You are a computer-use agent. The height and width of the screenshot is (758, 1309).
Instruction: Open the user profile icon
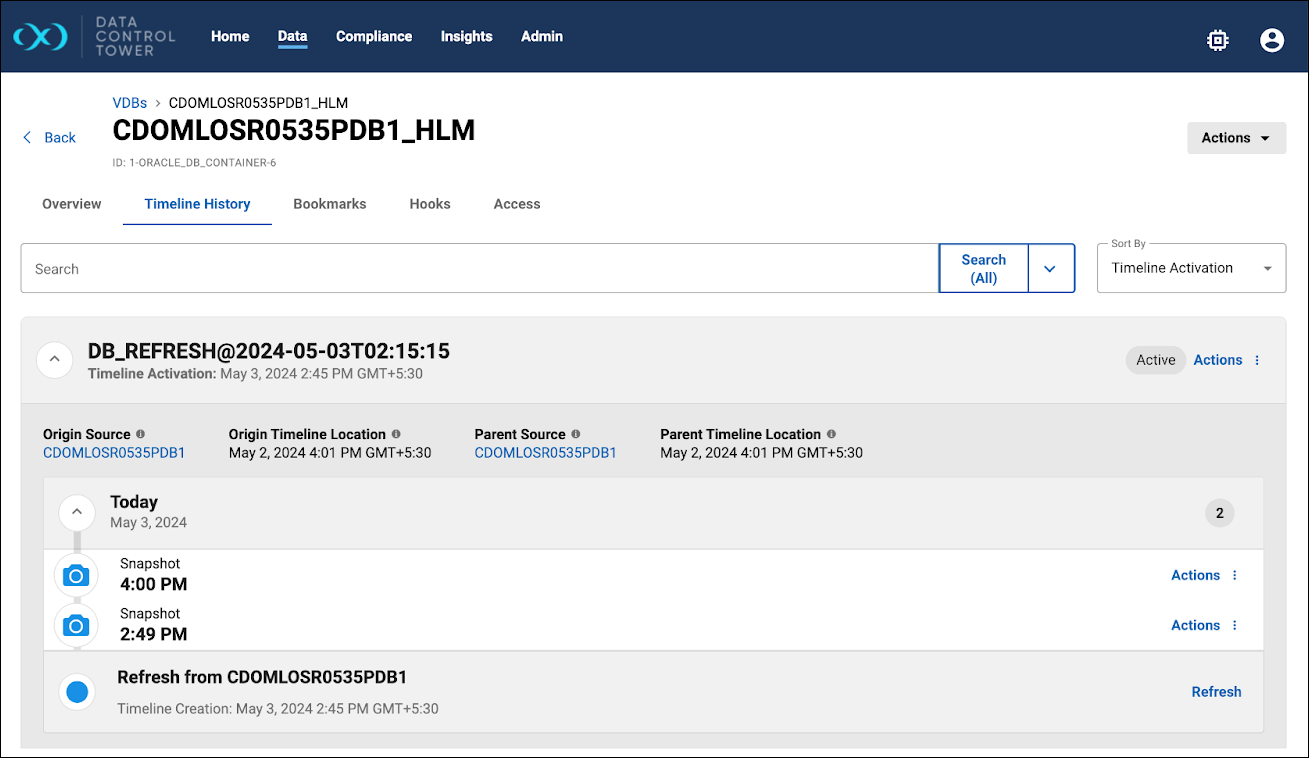(x=1271, y=40)
